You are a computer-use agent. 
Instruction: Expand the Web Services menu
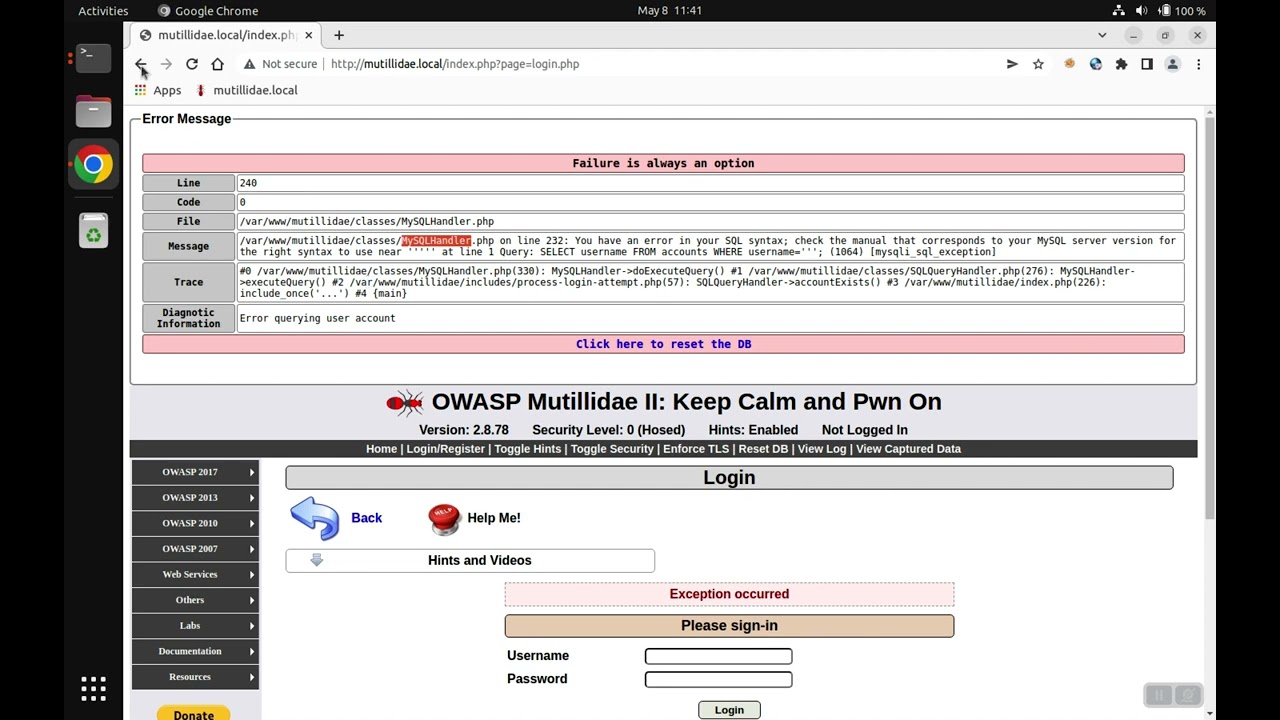195,574
